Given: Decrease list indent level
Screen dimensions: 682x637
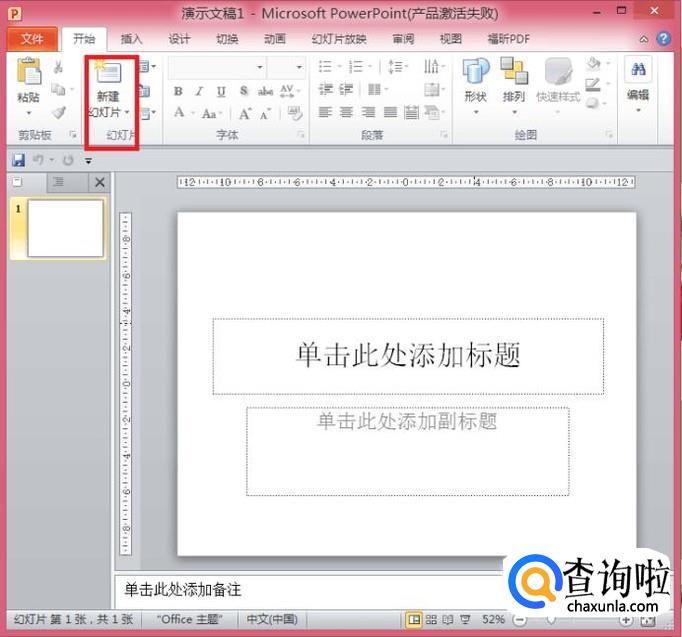Looking at the screenshot, I should [325, 90].
